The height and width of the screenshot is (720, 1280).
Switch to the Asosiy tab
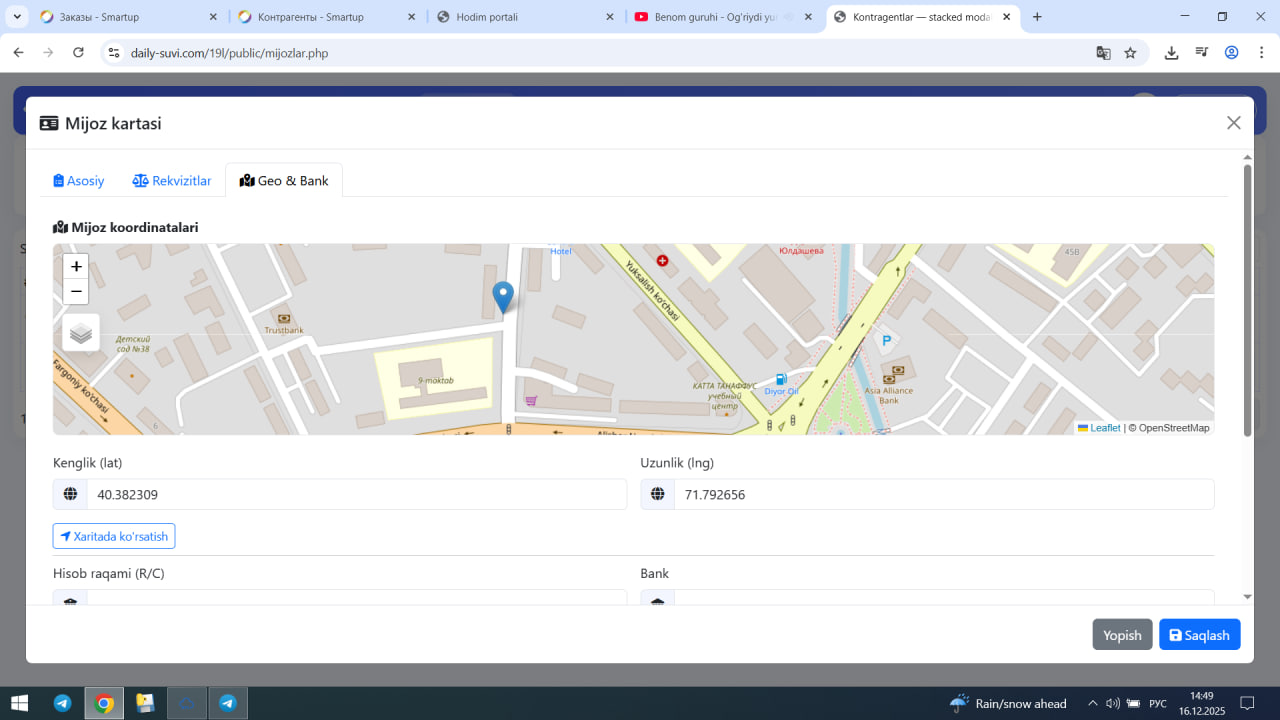[x=79, y=181]
